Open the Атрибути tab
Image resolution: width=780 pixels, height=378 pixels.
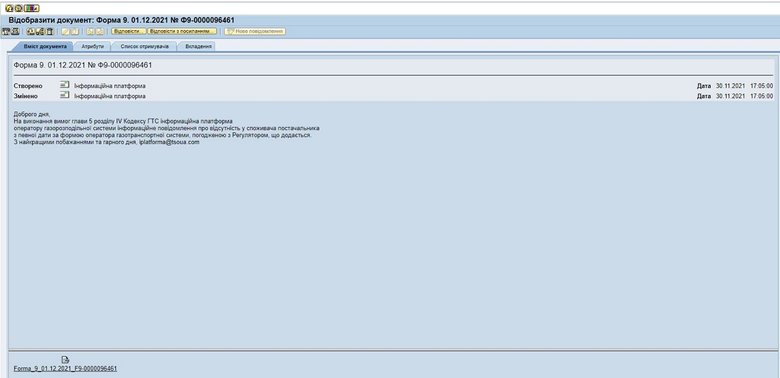click(x=93, y=46)
